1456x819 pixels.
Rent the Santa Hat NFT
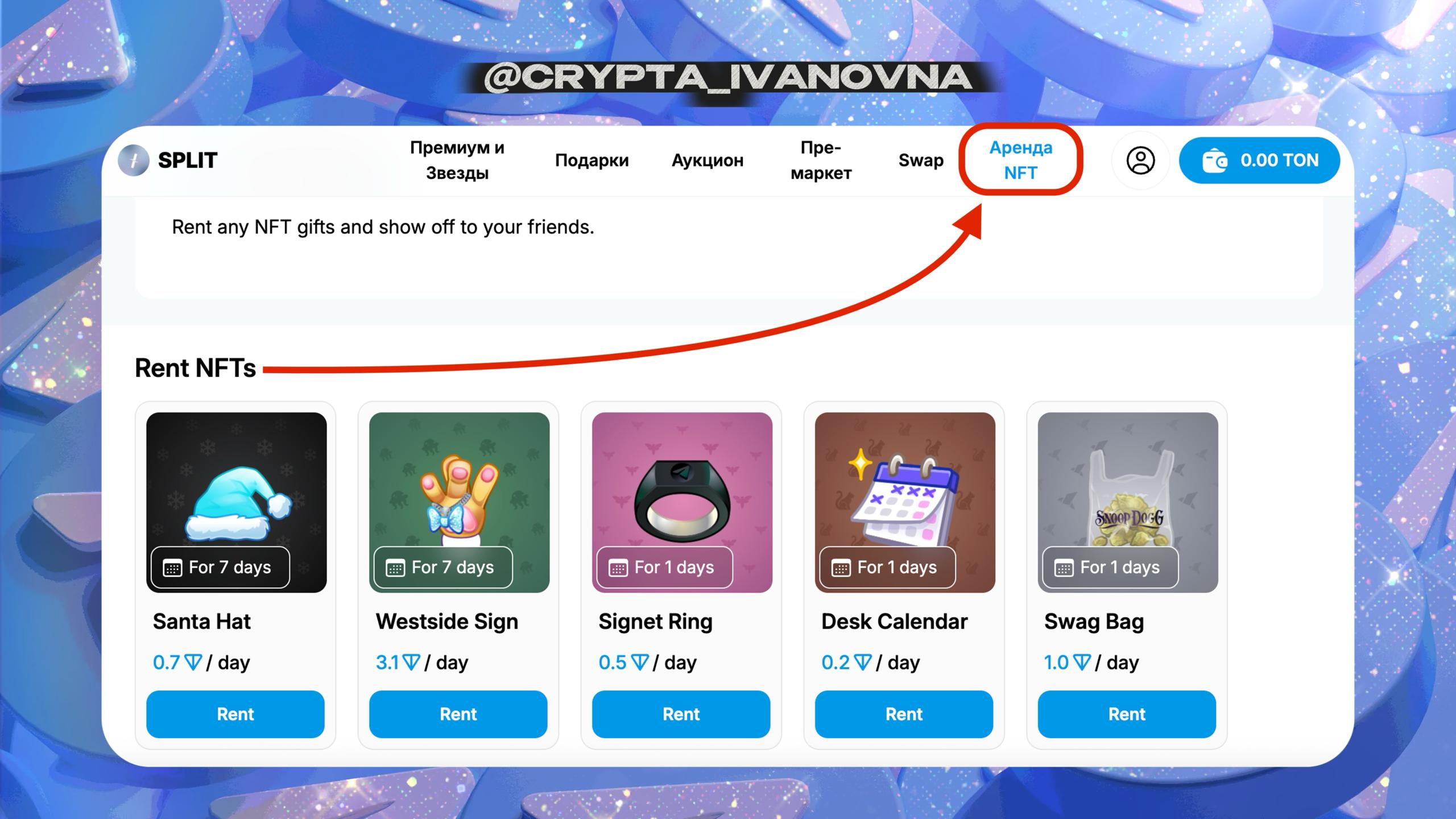235,714
